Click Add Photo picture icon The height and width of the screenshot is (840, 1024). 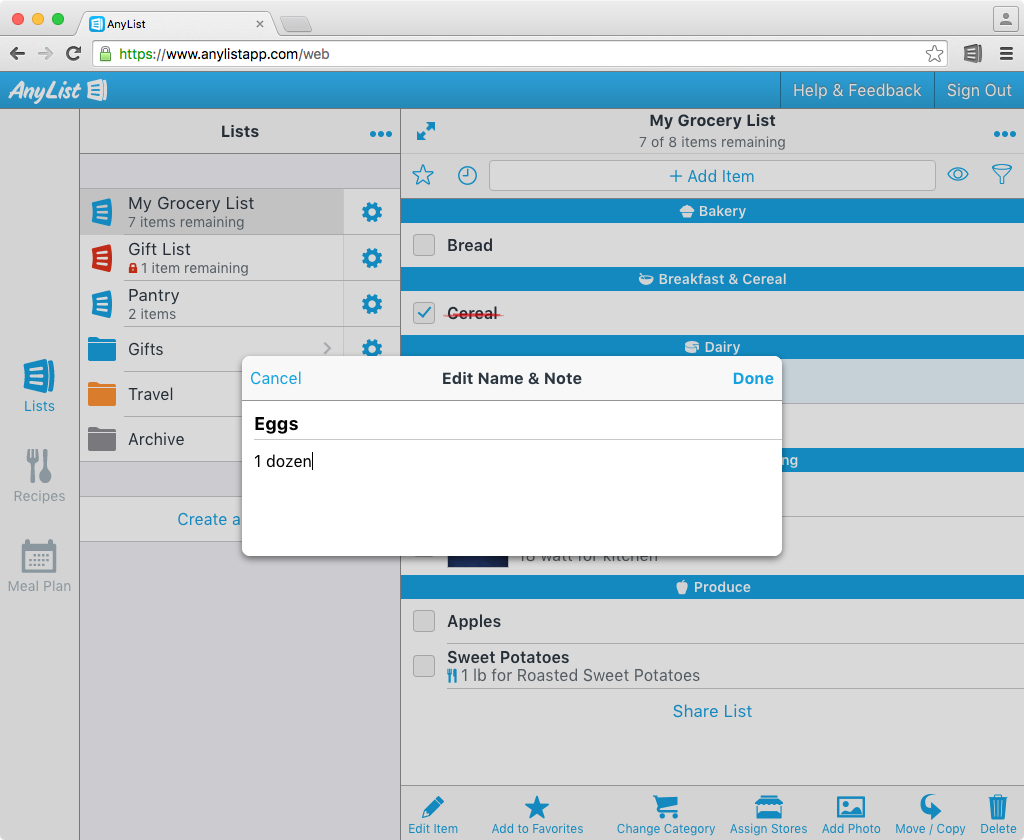coord(851,807)
